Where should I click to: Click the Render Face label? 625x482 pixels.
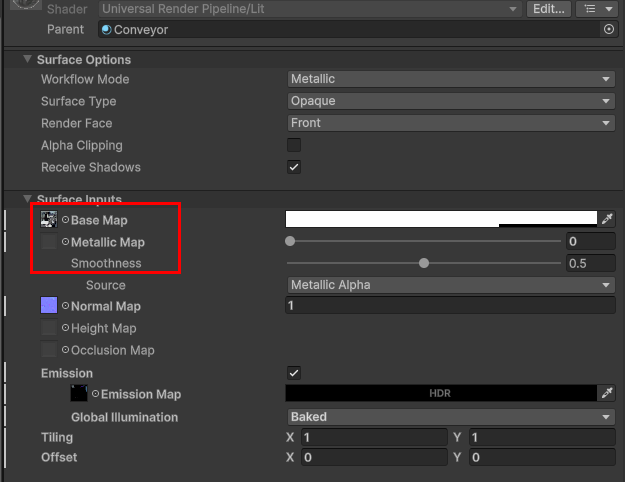(x=77, y=123)
